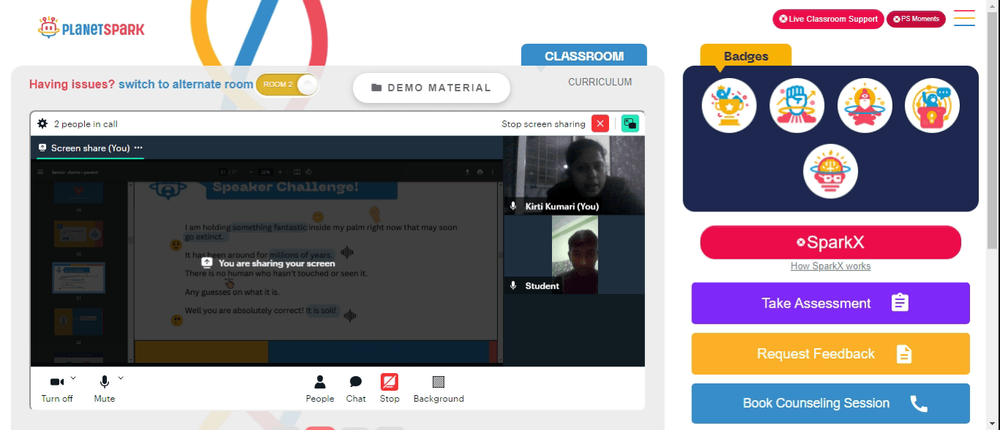The width and height of the screenshot is (1000, 430).
Task: Launch SparkX
Action: pyautogui.click(x=830, y=242)
